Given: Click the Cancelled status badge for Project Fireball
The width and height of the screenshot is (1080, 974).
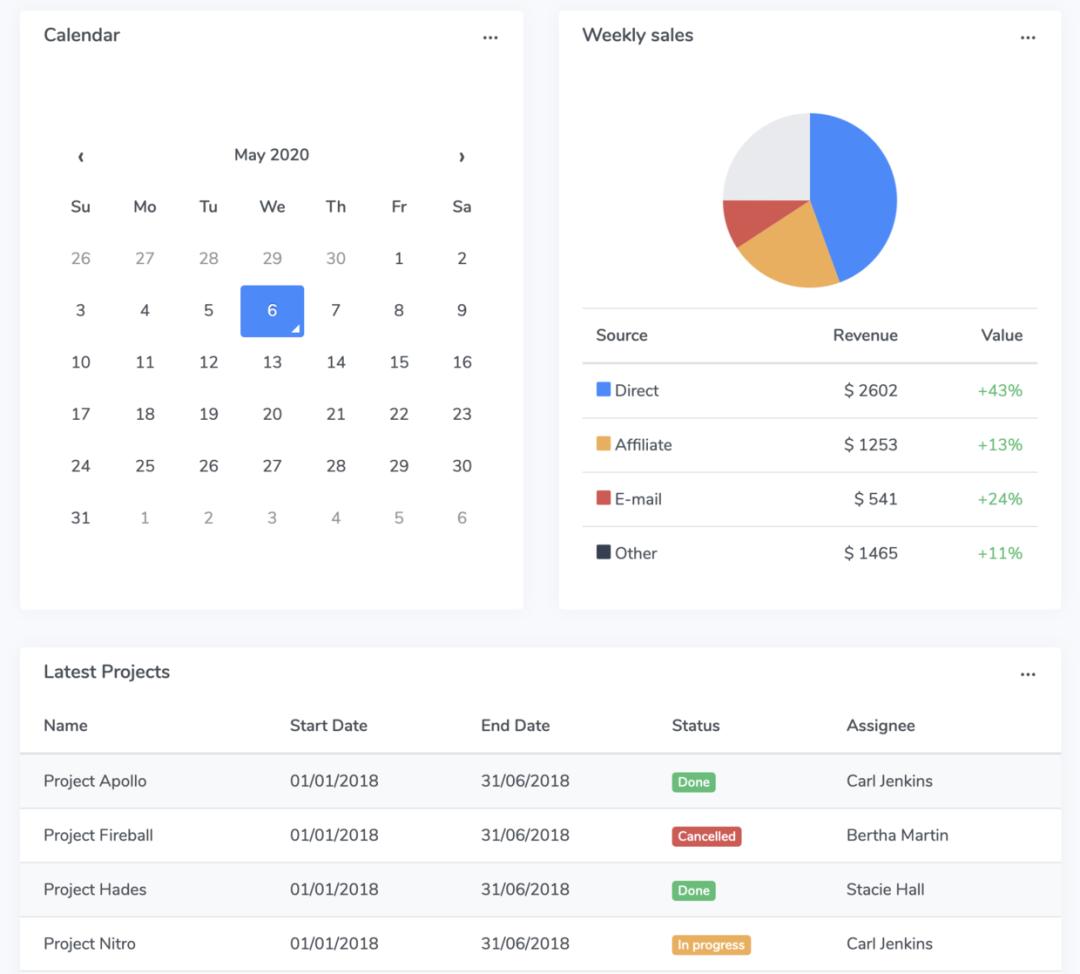Looking at the screenshot, I should click(x=706, y=836).
